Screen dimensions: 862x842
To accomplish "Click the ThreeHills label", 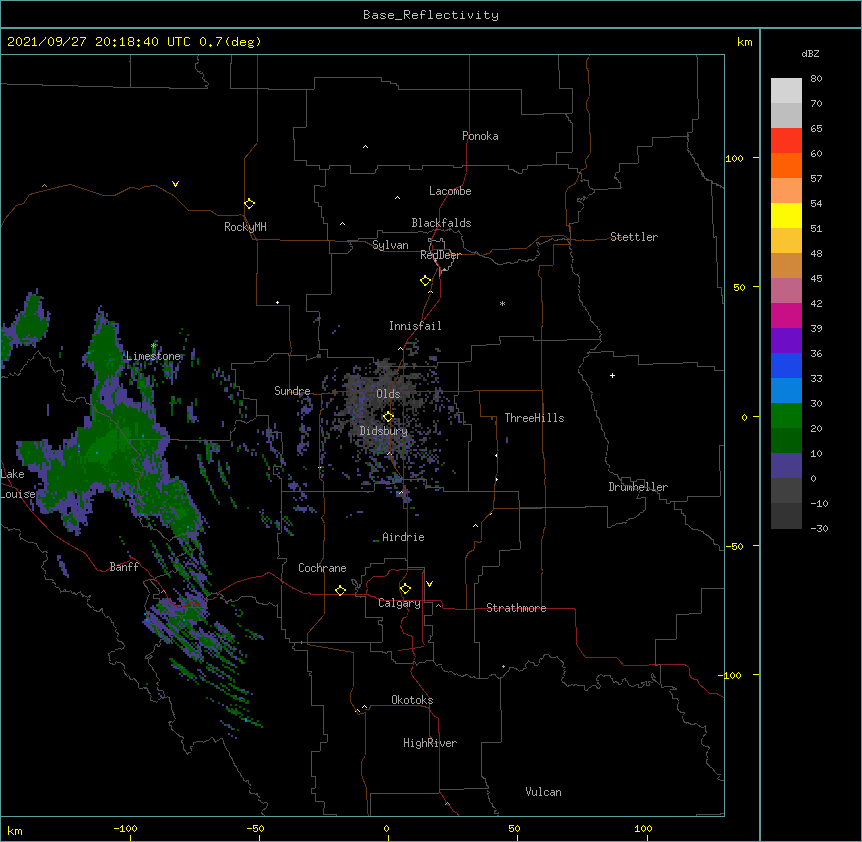I will click(x=534, y=418).
